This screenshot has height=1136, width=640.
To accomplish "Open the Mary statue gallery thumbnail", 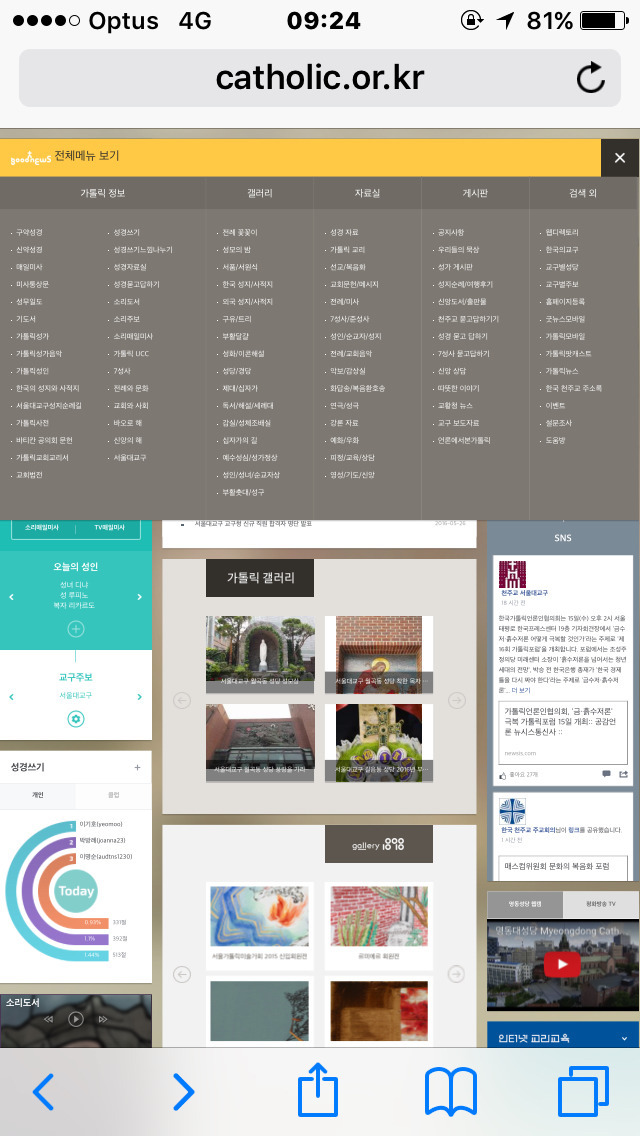I will click(260, 655).
